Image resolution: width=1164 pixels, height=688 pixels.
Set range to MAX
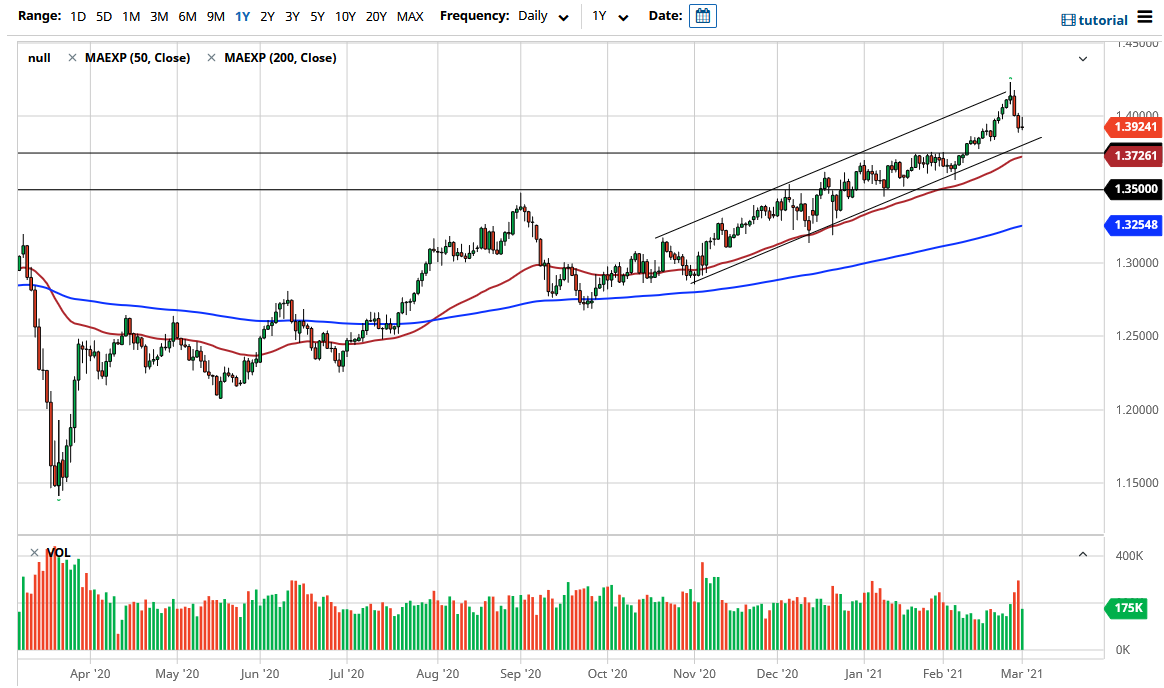point(410,17)
